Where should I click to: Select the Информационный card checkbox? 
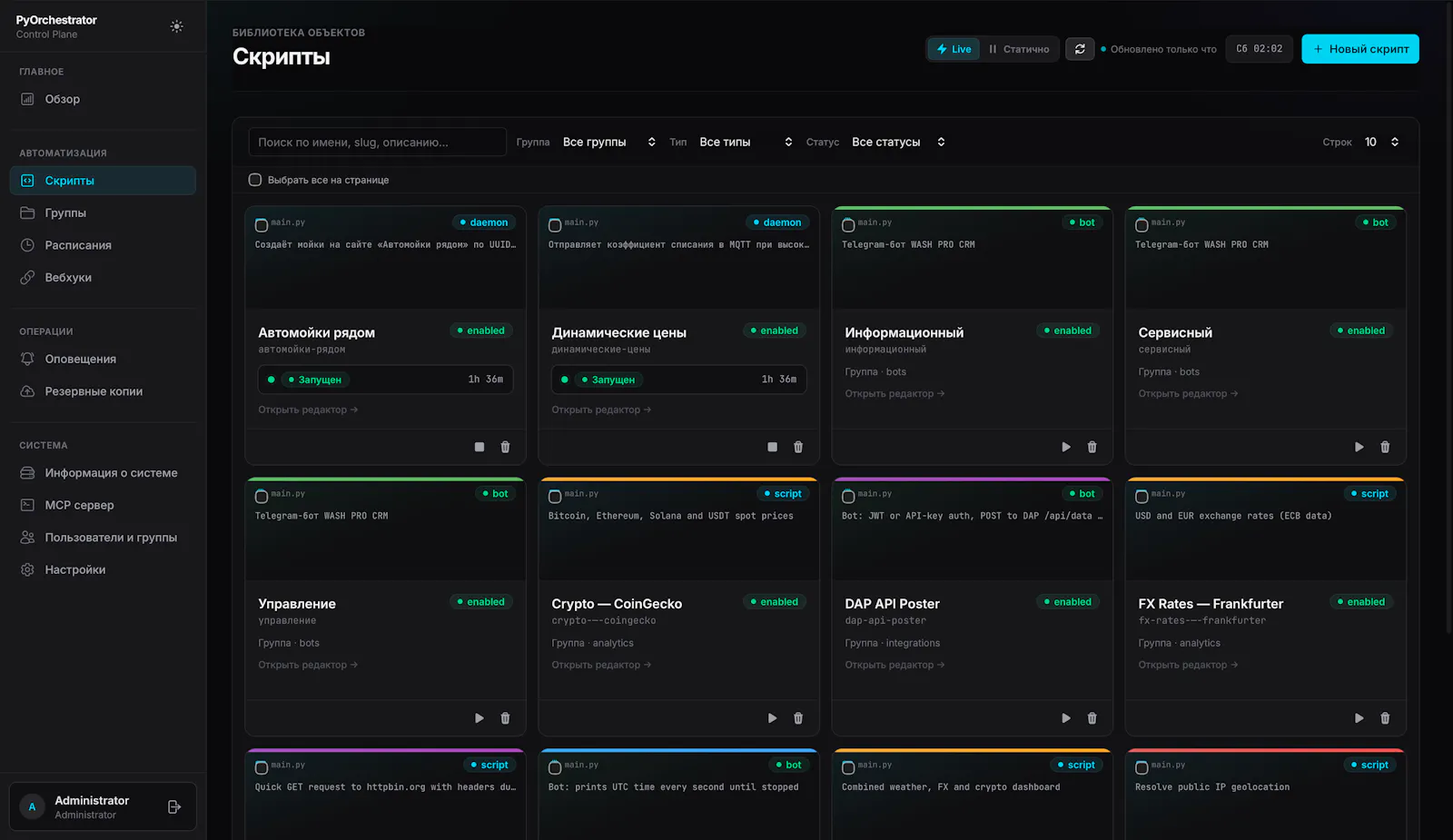(x=848, y=225)
